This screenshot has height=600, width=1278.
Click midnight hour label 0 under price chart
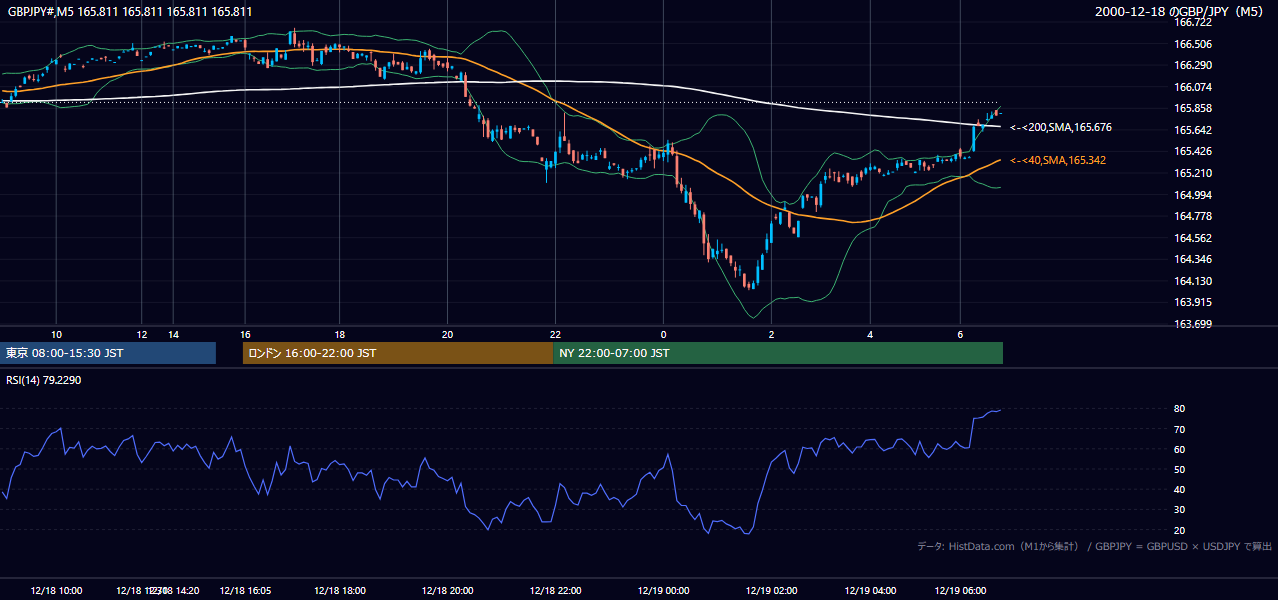click(x=663, y=334)
